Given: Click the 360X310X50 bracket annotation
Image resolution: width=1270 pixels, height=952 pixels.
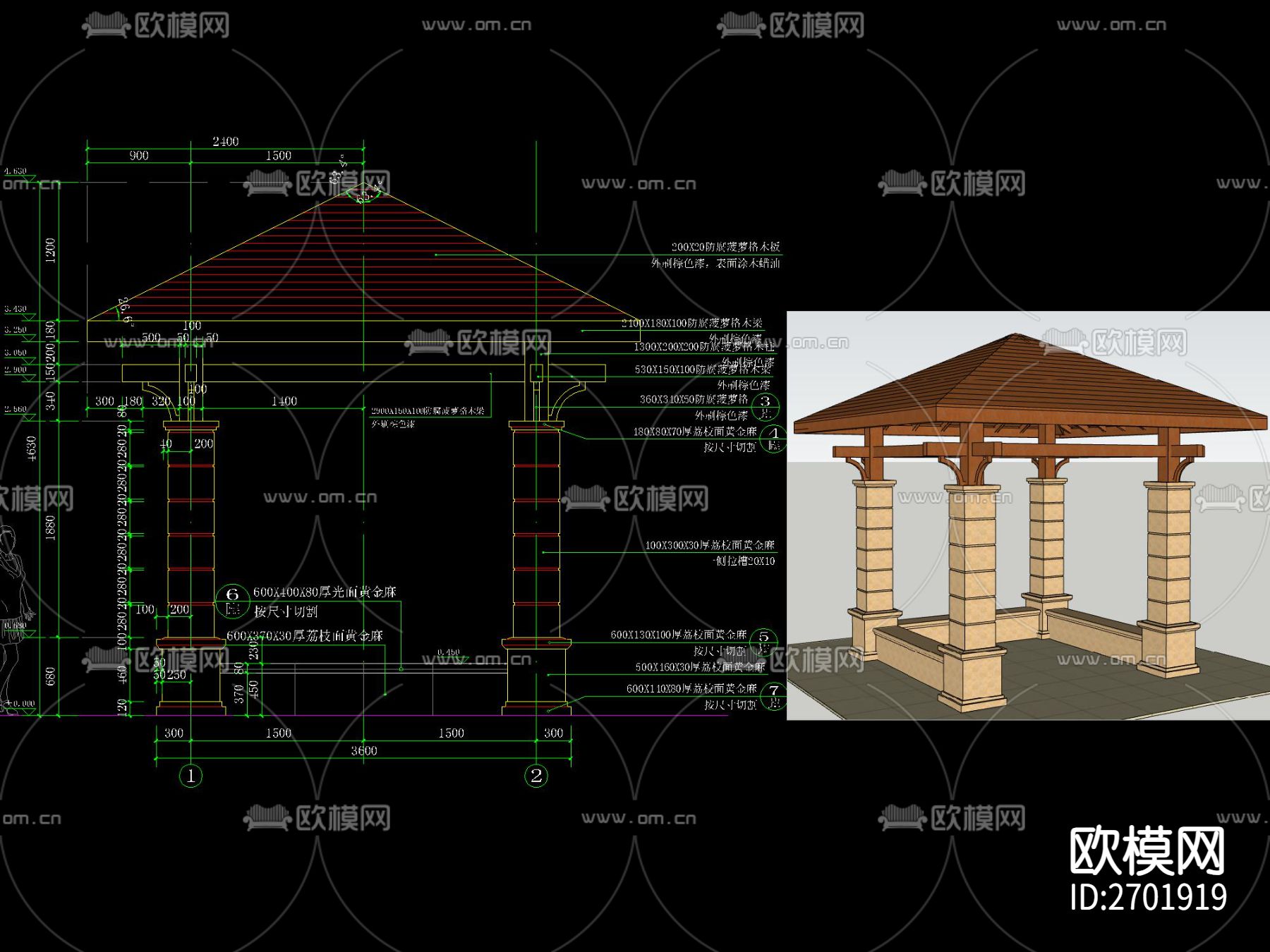Looking at the screenshot, I should tap(694, 399).
